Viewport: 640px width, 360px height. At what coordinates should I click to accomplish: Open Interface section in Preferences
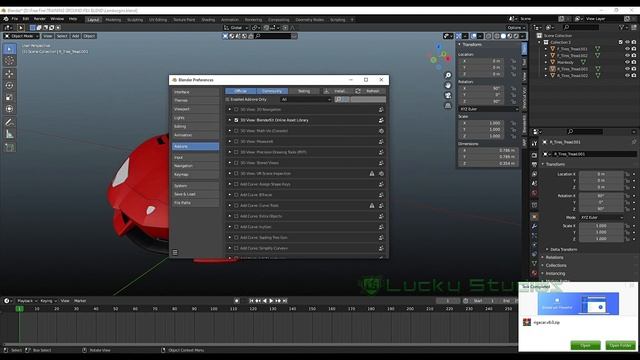pos(196,92)
